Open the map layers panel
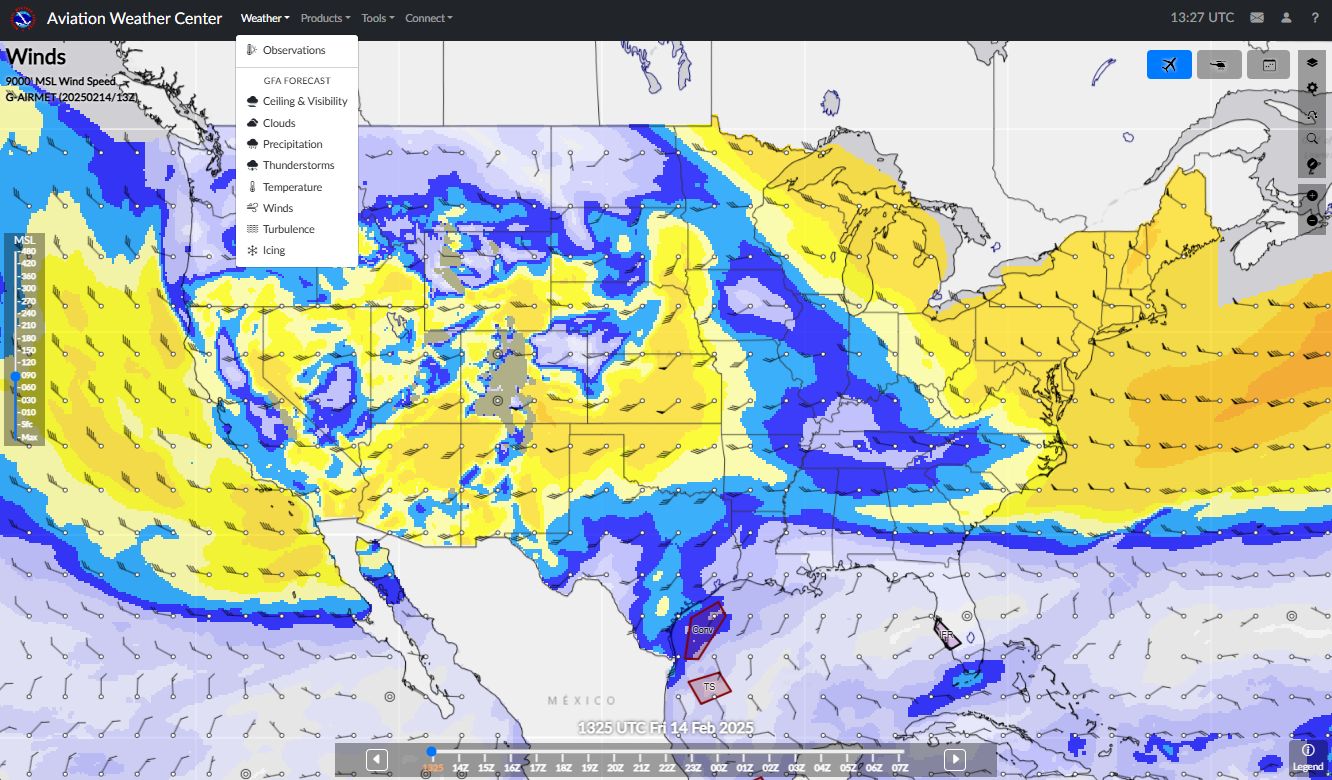This screenshot has height=780, width=1332. (1312, 63)
